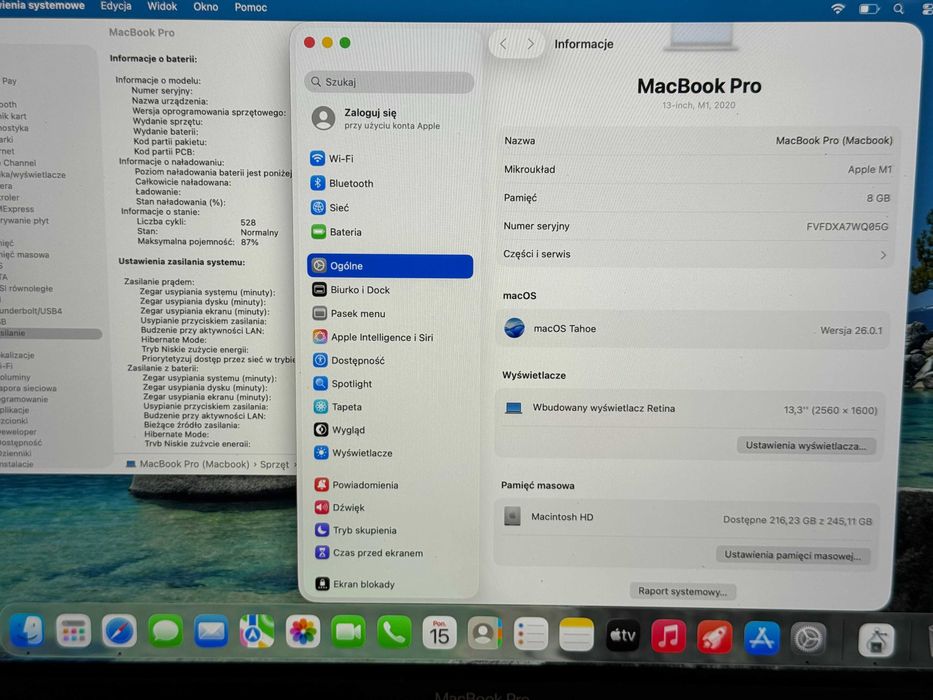This screenshot has height=700, width=933.
Task: Click the Macintosh HD storage row
Action: pos(687,518)
